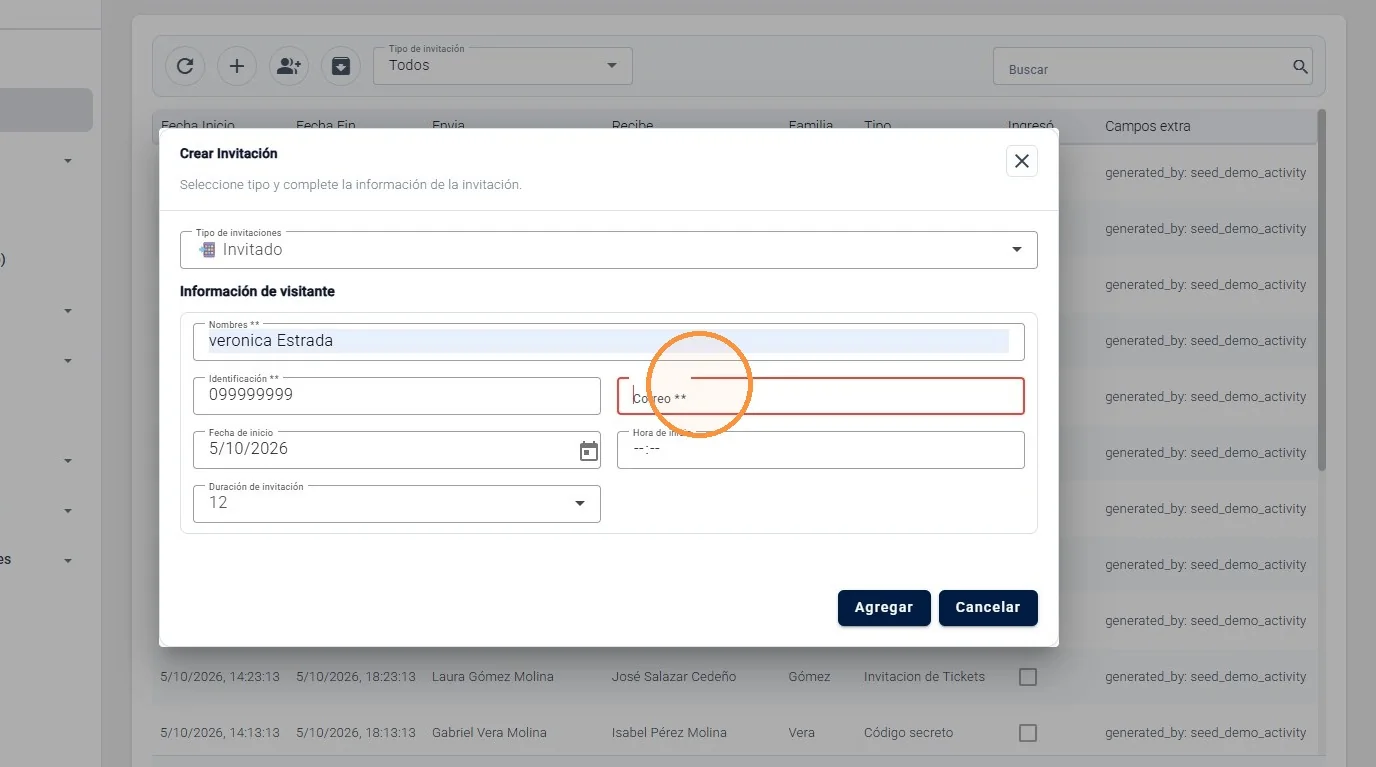Open the calendar picker for Fecha de inicio

coord(589,451)
